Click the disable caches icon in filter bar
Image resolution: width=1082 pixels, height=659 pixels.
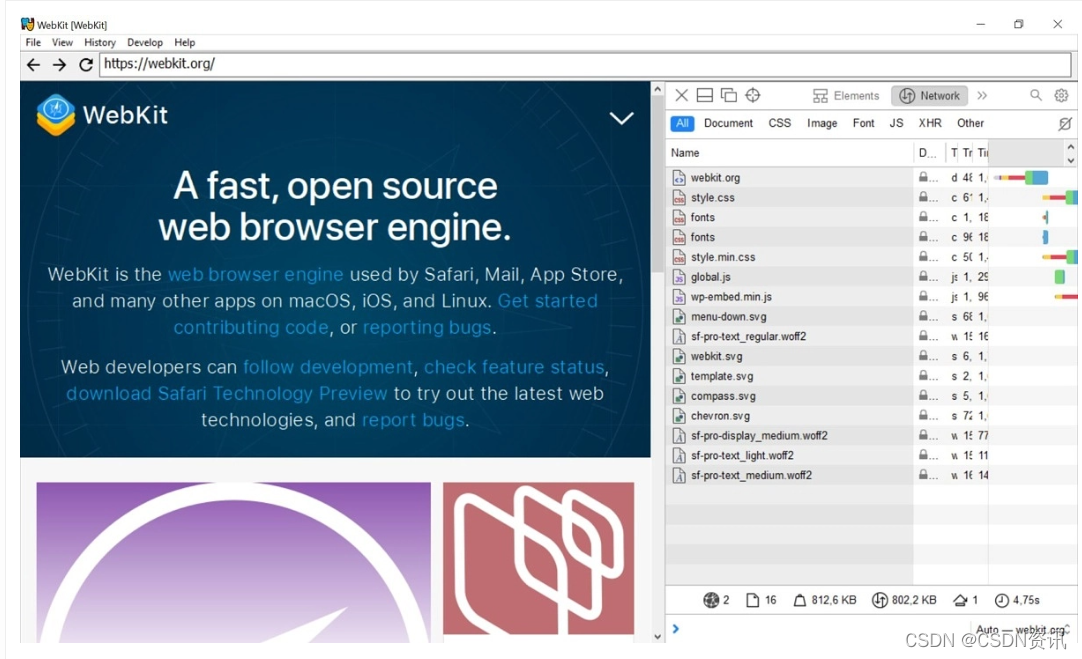point(1065,124)
